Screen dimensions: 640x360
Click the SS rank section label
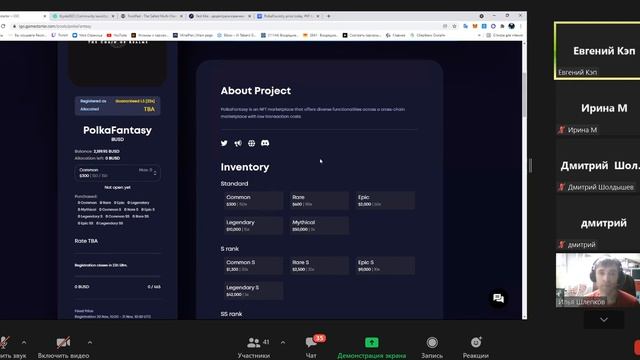pyautogui.click(x=231, y=314)
